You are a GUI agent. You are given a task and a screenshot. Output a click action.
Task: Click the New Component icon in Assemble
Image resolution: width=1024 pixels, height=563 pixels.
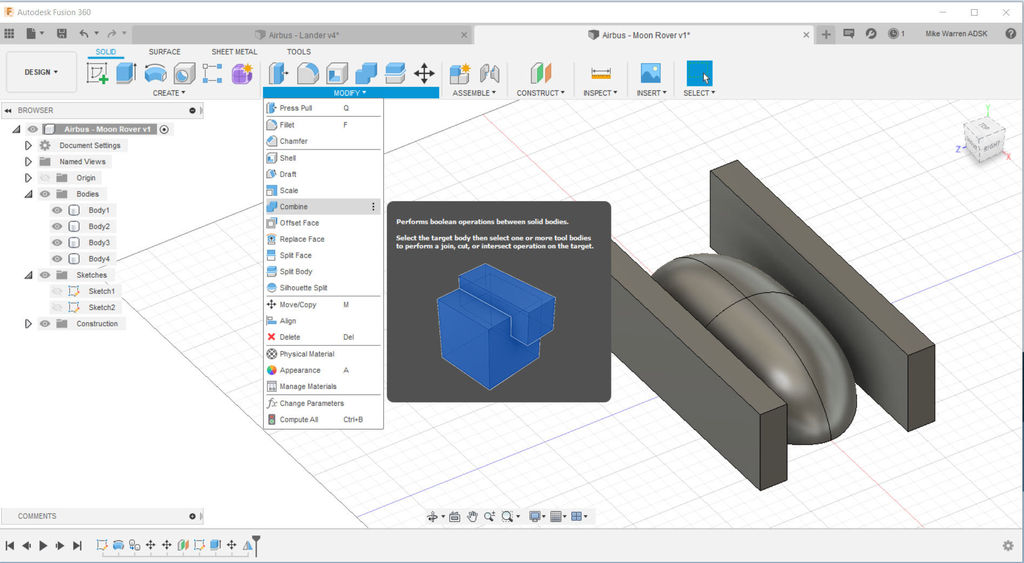click(460, 73)
